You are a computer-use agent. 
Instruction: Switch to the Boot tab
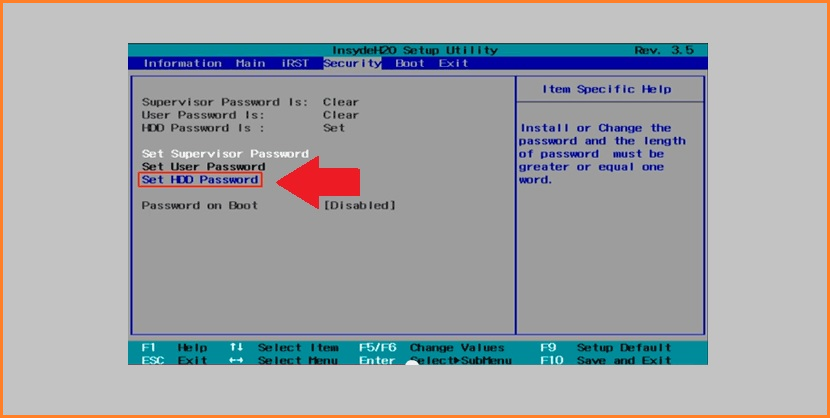point(410,63)
